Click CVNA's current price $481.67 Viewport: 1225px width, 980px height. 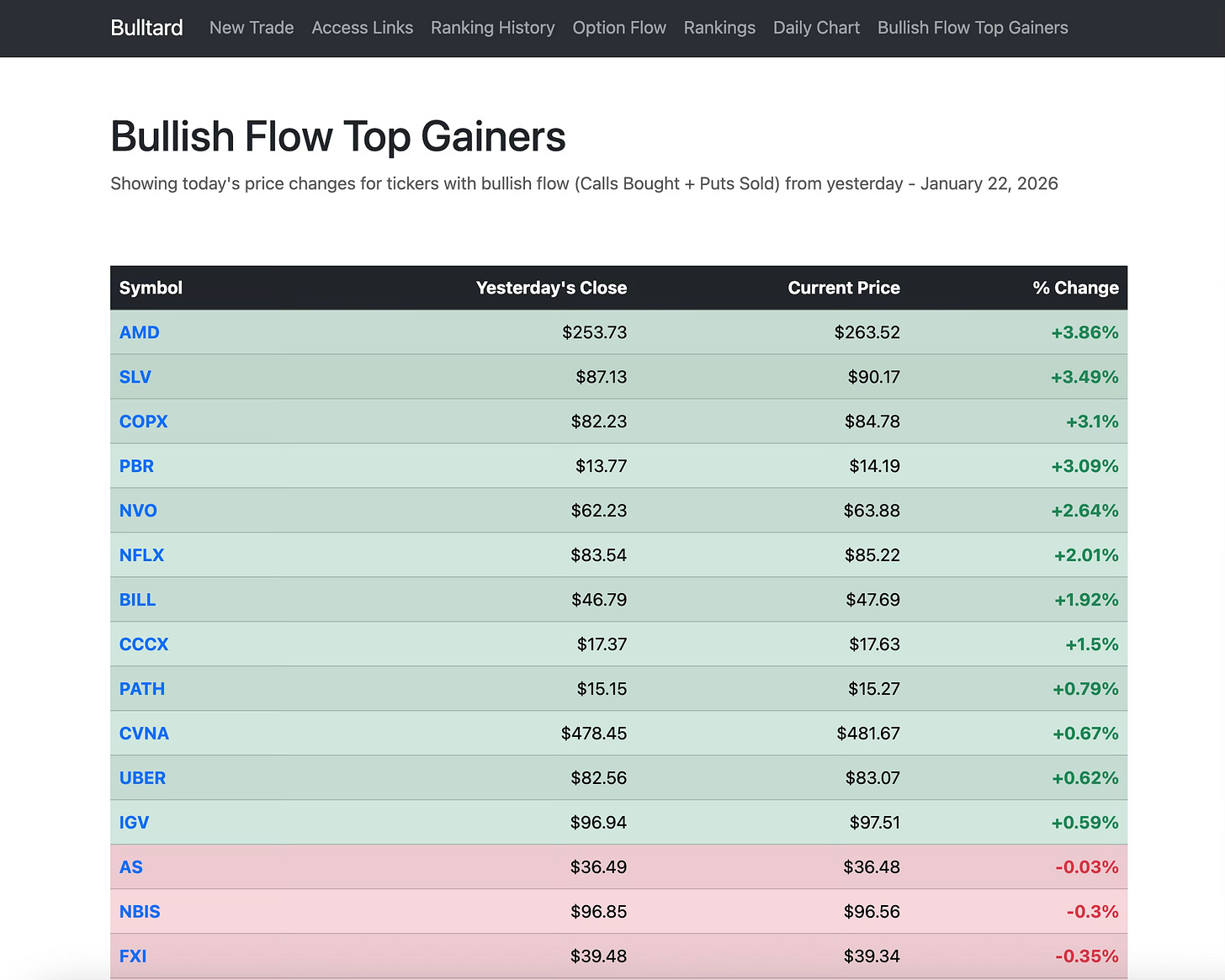point(868,734)
